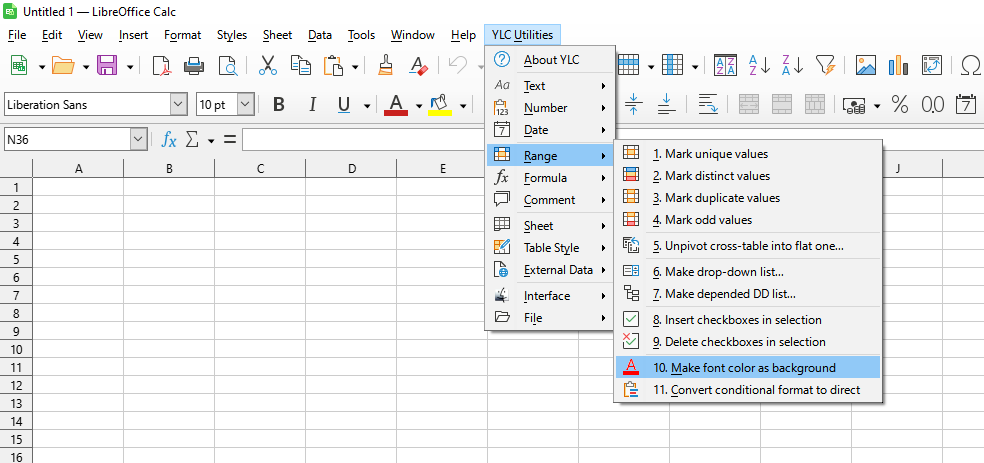Screen dimensions: 984x463
Task: Open the AutoFilter funnel icon
Action: (x=824, y=66)
